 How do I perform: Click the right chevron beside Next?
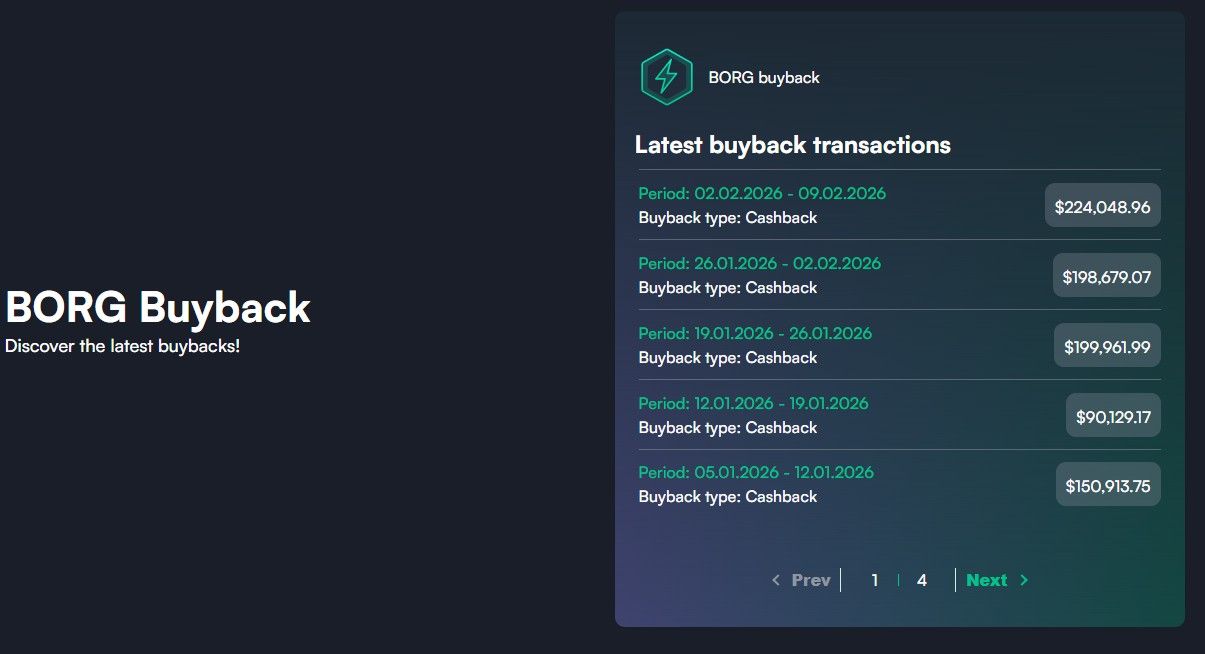(x=1024, y=580)
